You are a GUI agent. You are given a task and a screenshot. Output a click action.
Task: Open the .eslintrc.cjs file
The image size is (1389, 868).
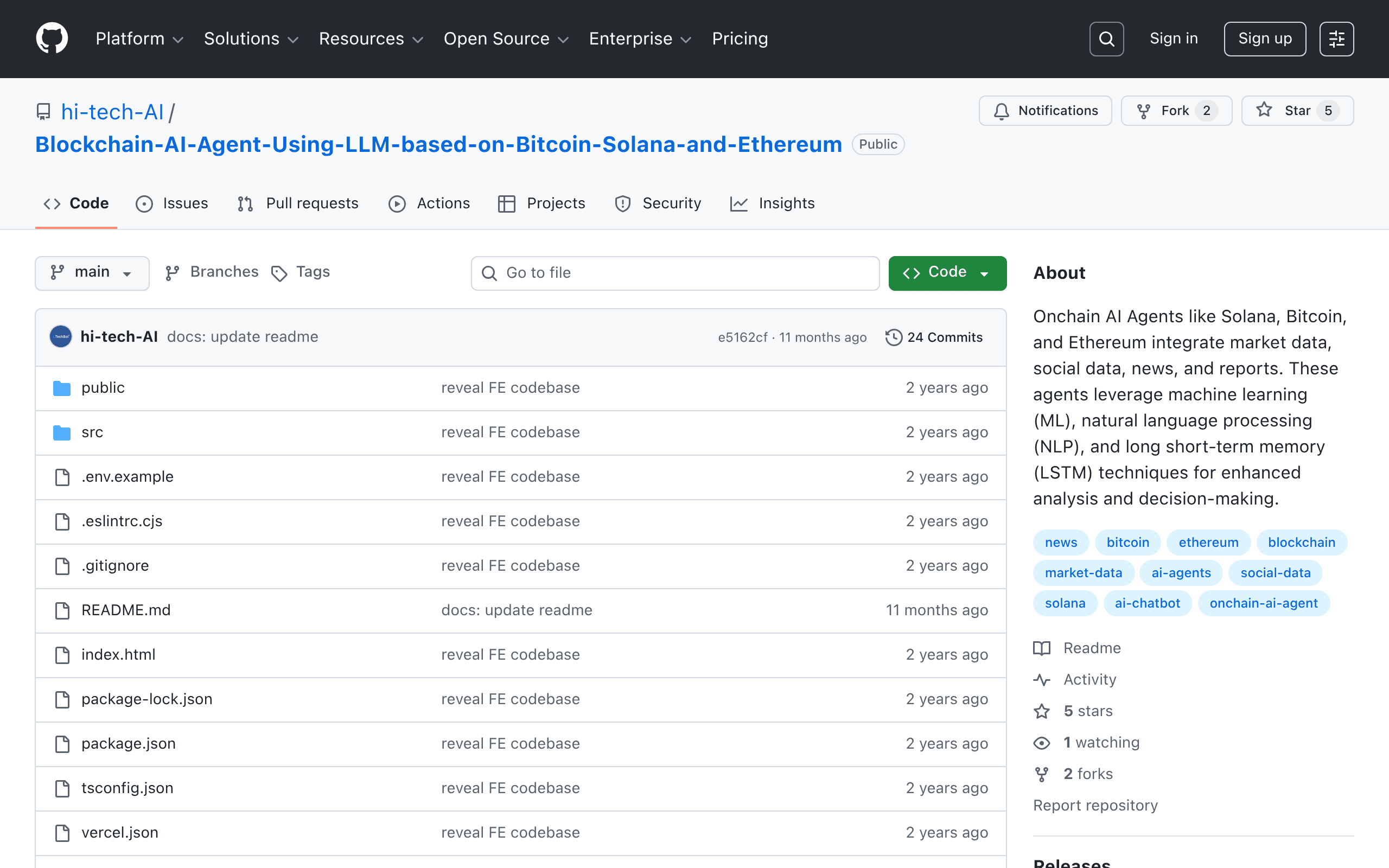click(x=122, y=521)
